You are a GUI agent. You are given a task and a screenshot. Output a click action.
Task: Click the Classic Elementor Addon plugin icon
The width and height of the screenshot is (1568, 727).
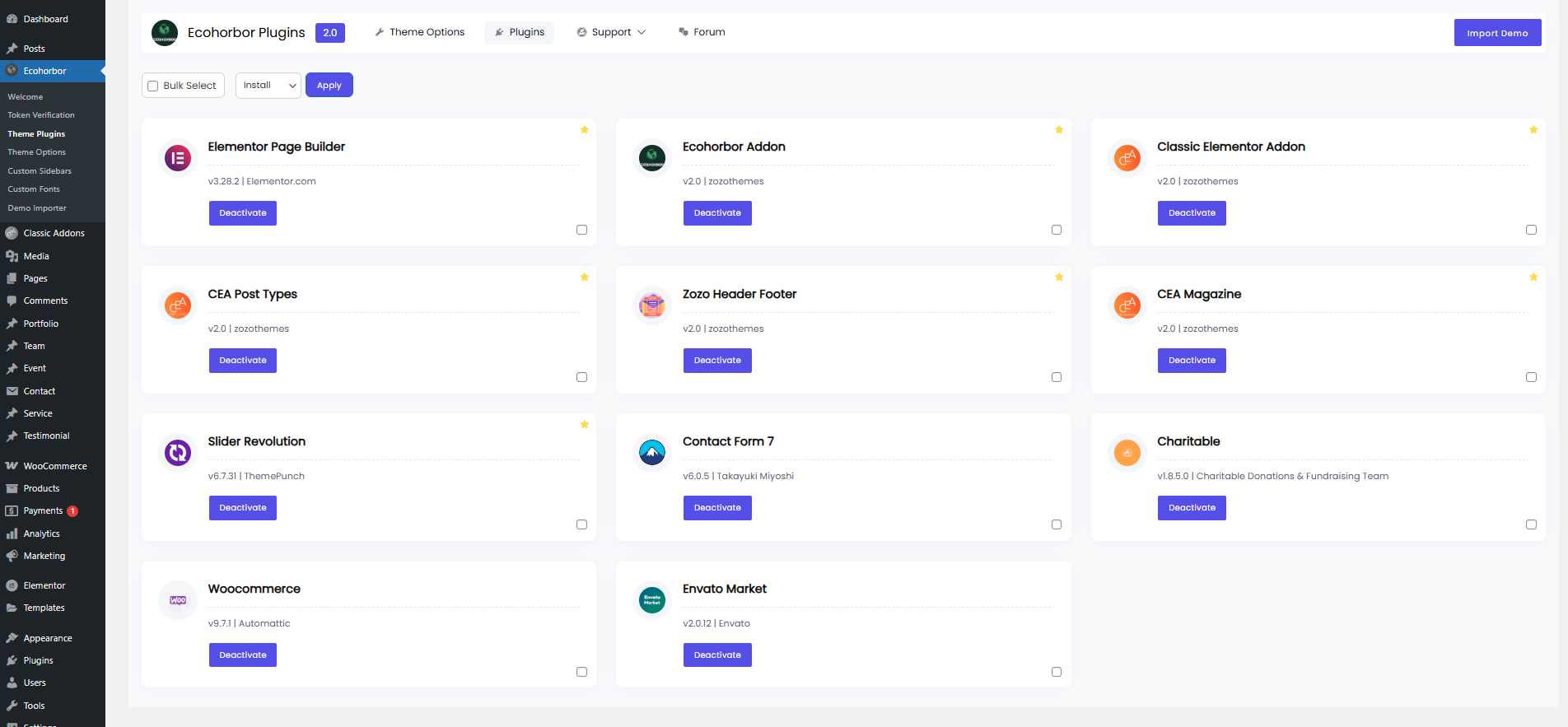1127,157
